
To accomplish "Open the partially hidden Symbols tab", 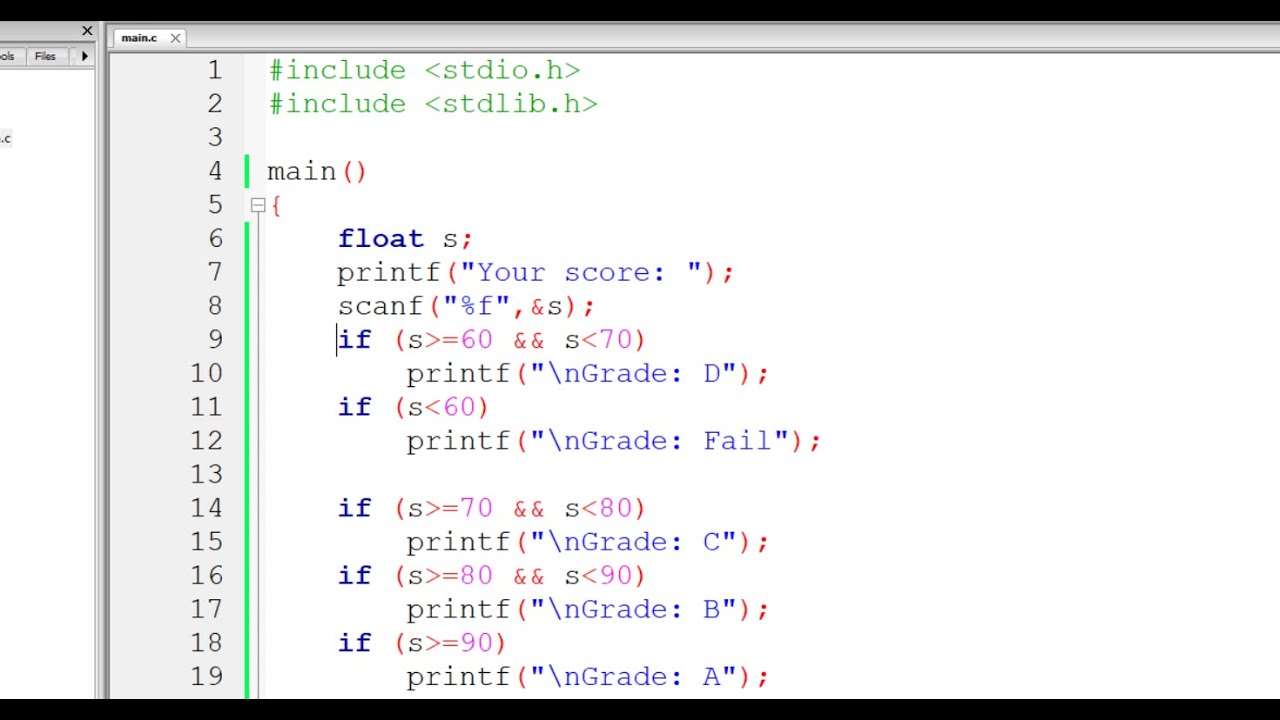I will point(8,56).
